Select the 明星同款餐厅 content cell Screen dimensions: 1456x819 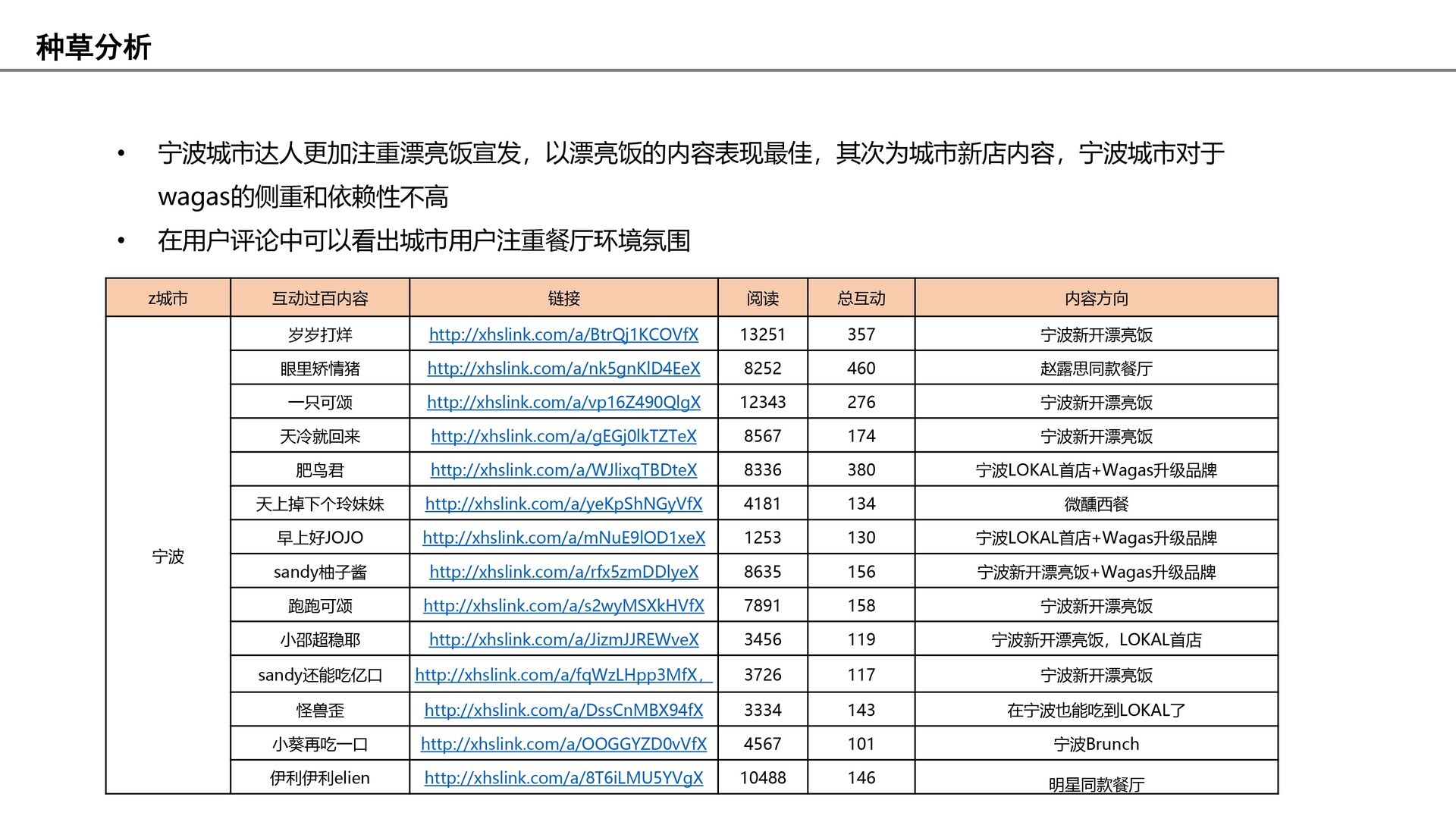[1097, 778]
